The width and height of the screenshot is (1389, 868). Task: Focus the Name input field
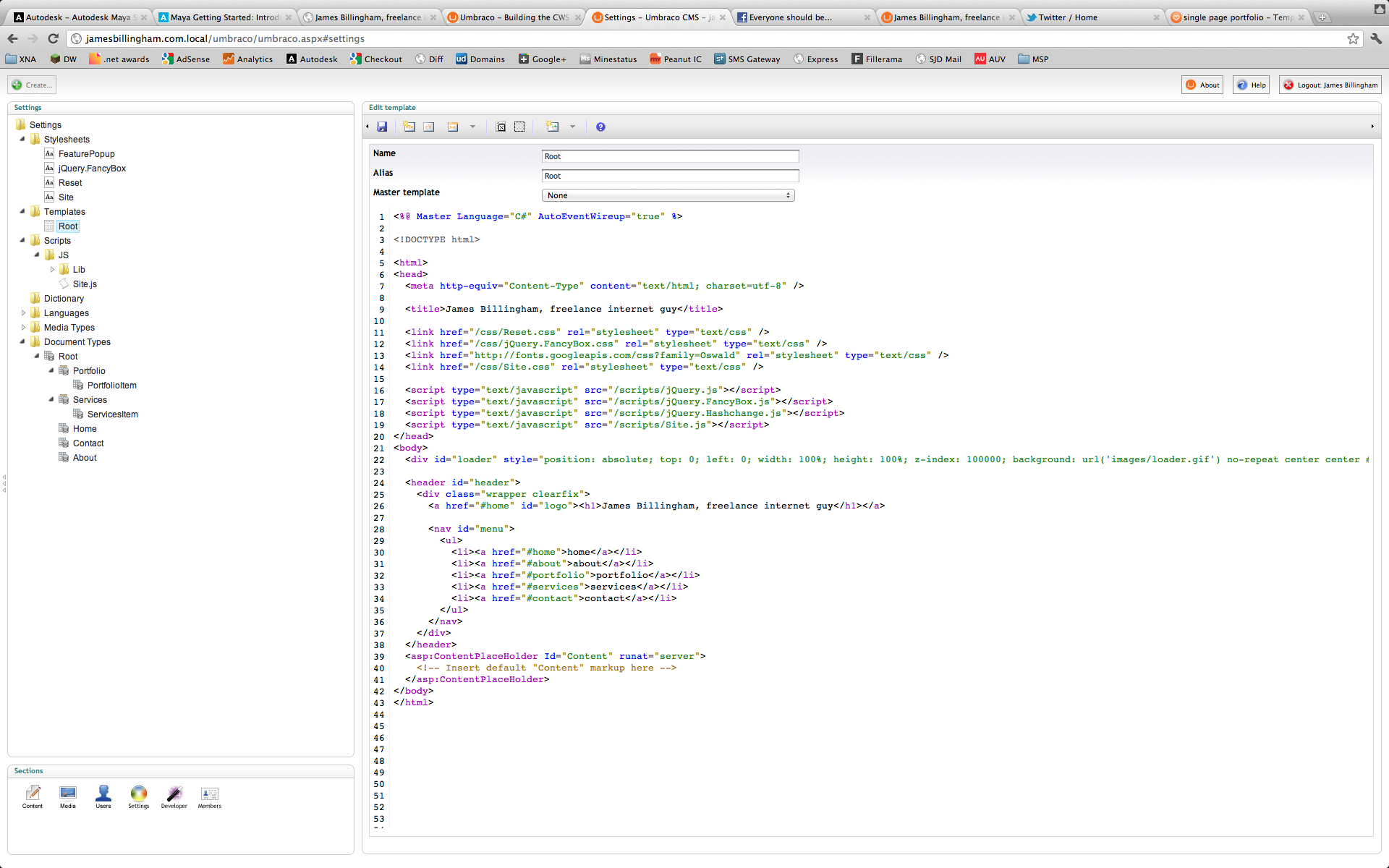click(671, 156)
